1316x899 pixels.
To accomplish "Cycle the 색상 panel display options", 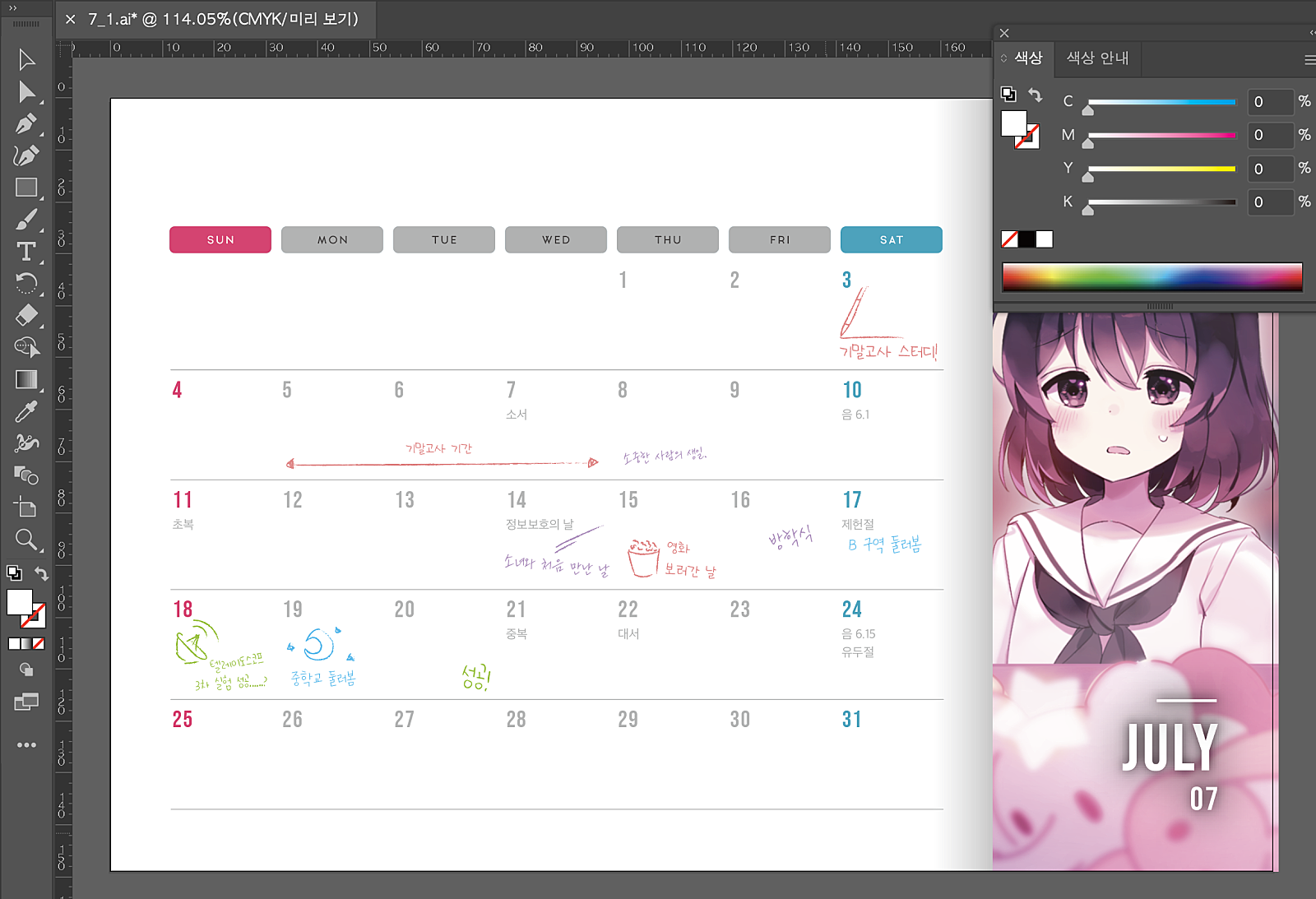I will 1003,58.
